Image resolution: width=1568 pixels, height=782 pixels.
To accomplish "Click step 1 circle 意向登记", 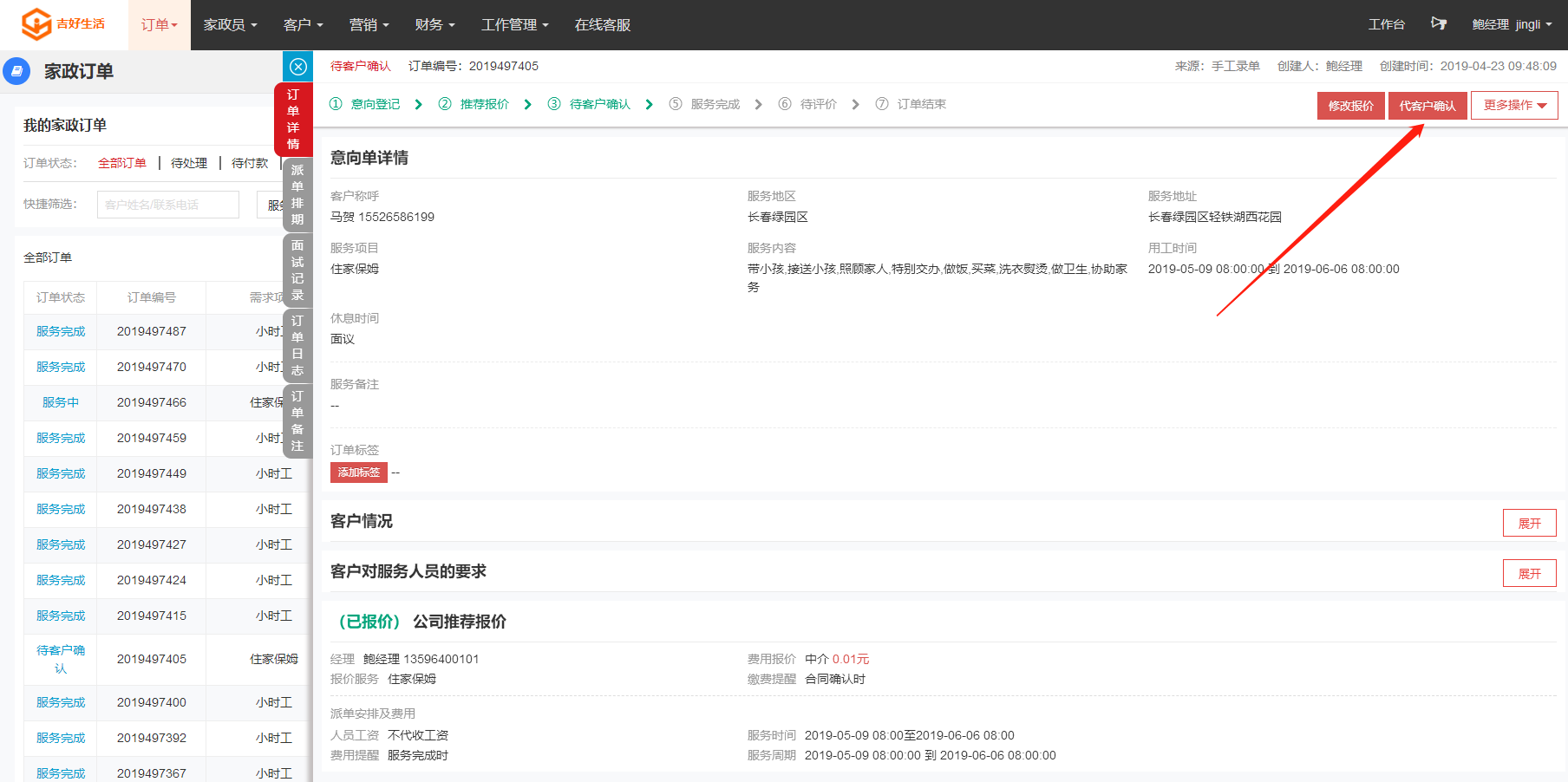I will 336,104.
